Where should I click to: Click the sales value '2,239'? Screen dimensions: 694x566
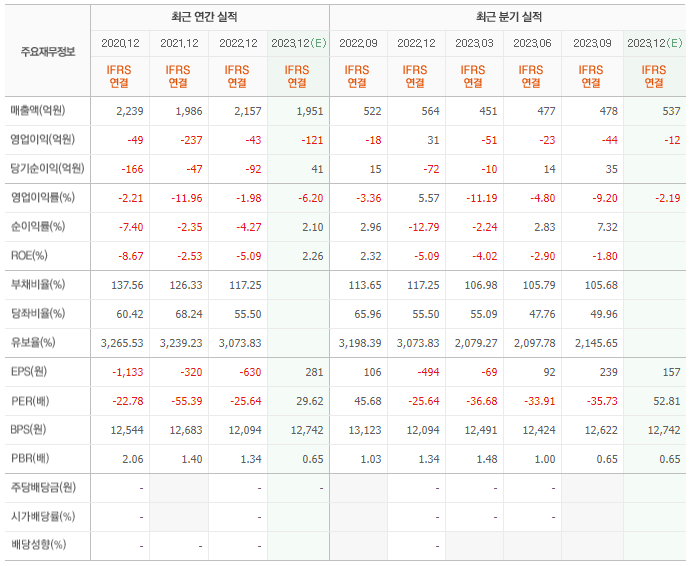click(x=130, y=111)
